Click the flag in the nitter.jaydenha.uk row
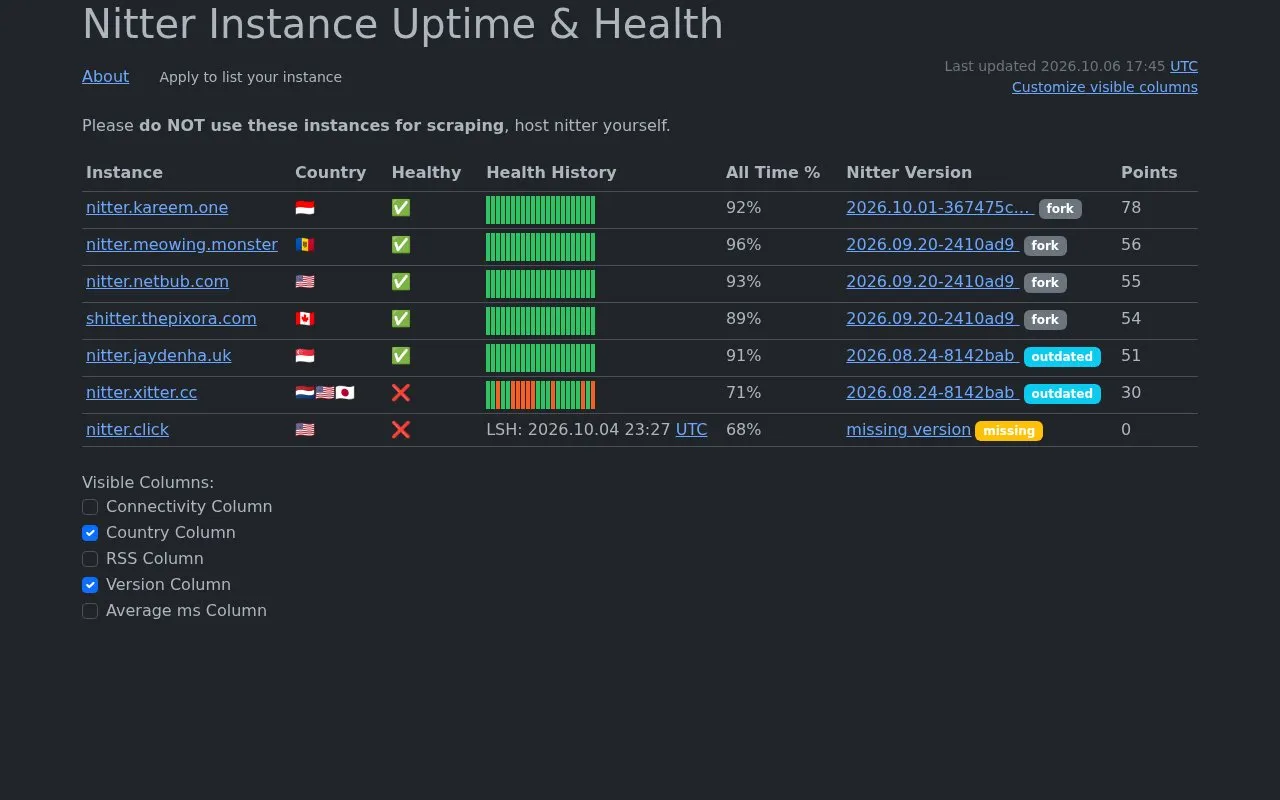1280x800 pixels. coord(305,356)
